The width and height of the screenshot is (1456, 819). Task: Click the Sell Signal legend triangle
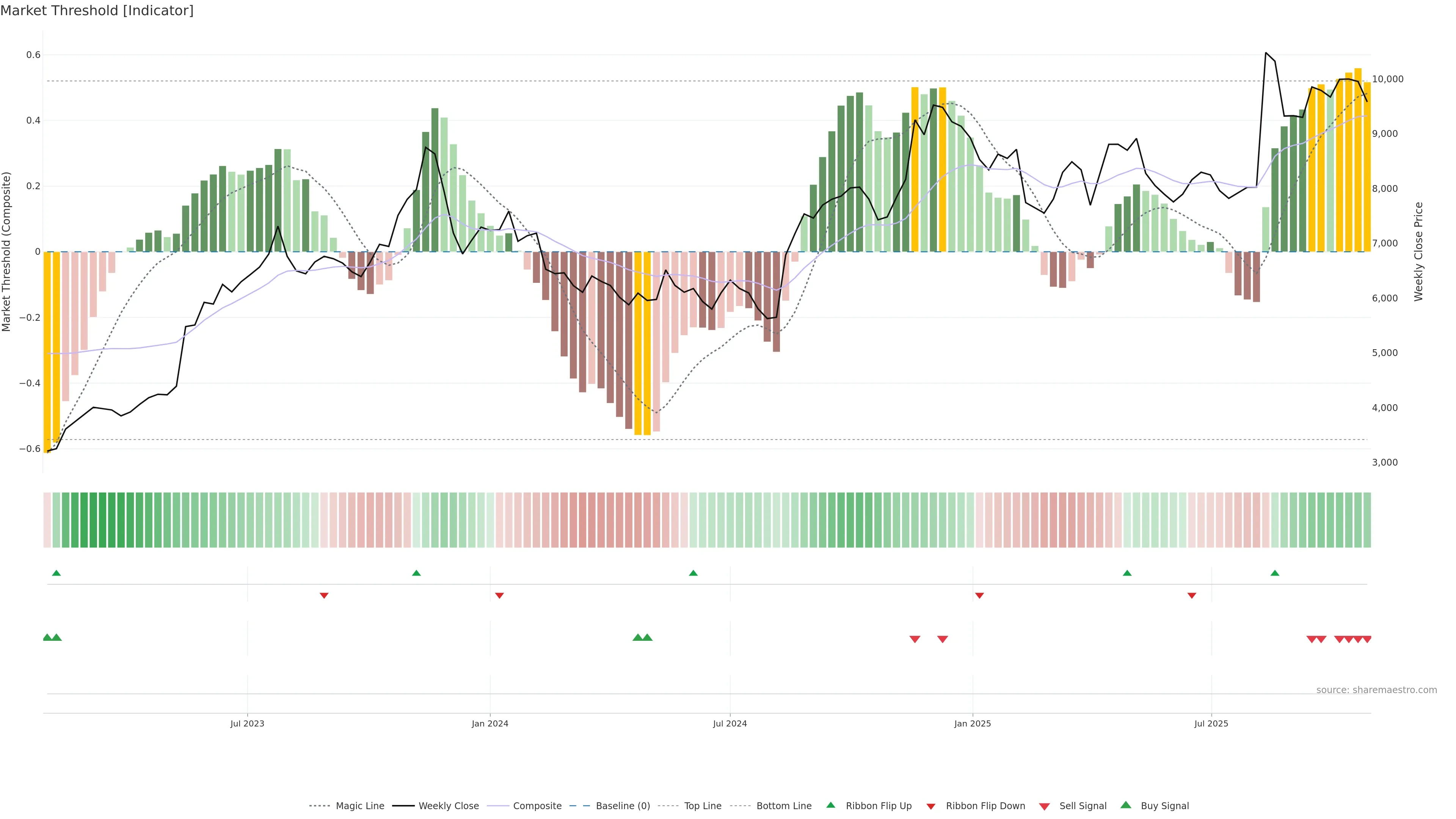pyautogui.click(x=1045, y=806)
